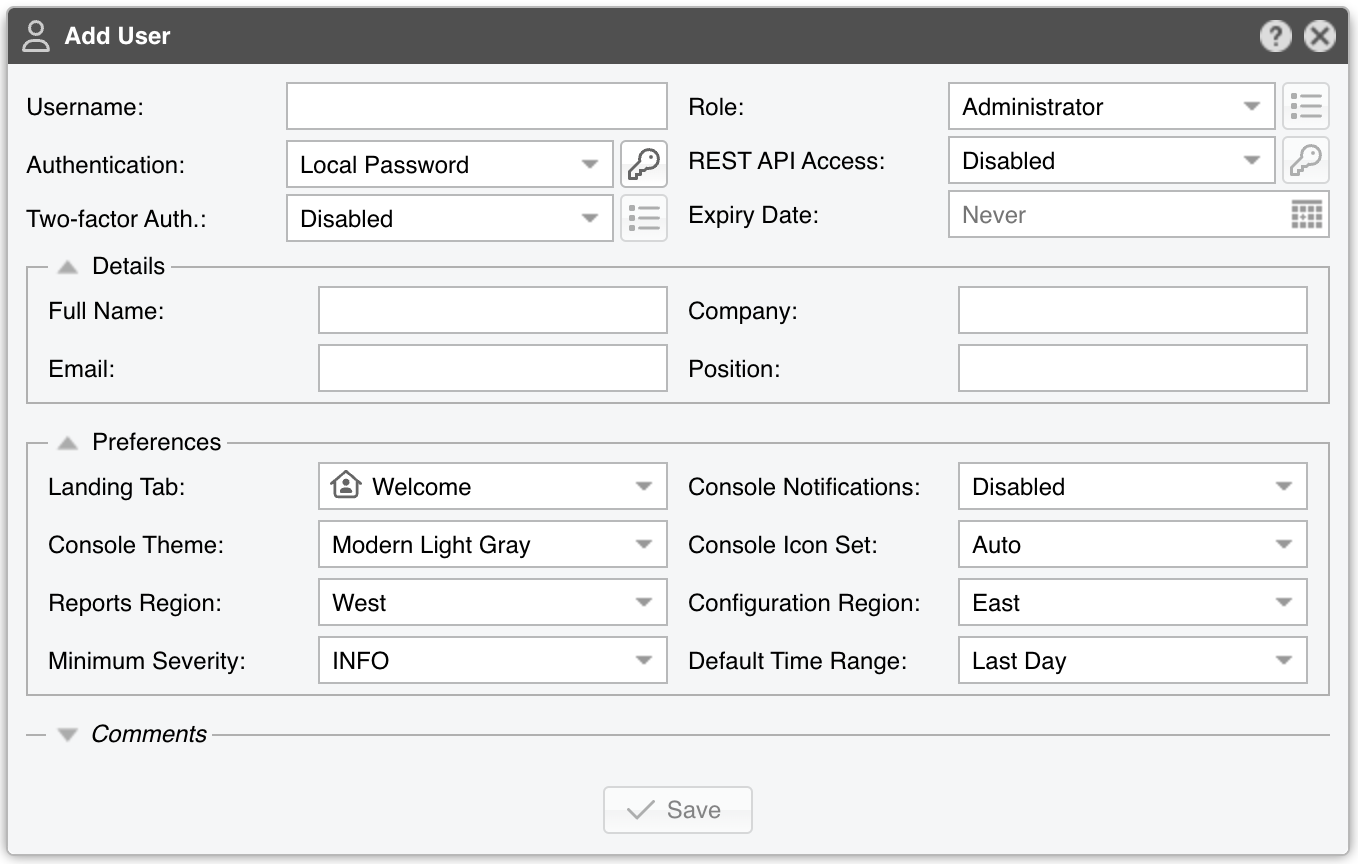Close the Add User dialog
The image size is (1358, 864).
pos(1320,37)
